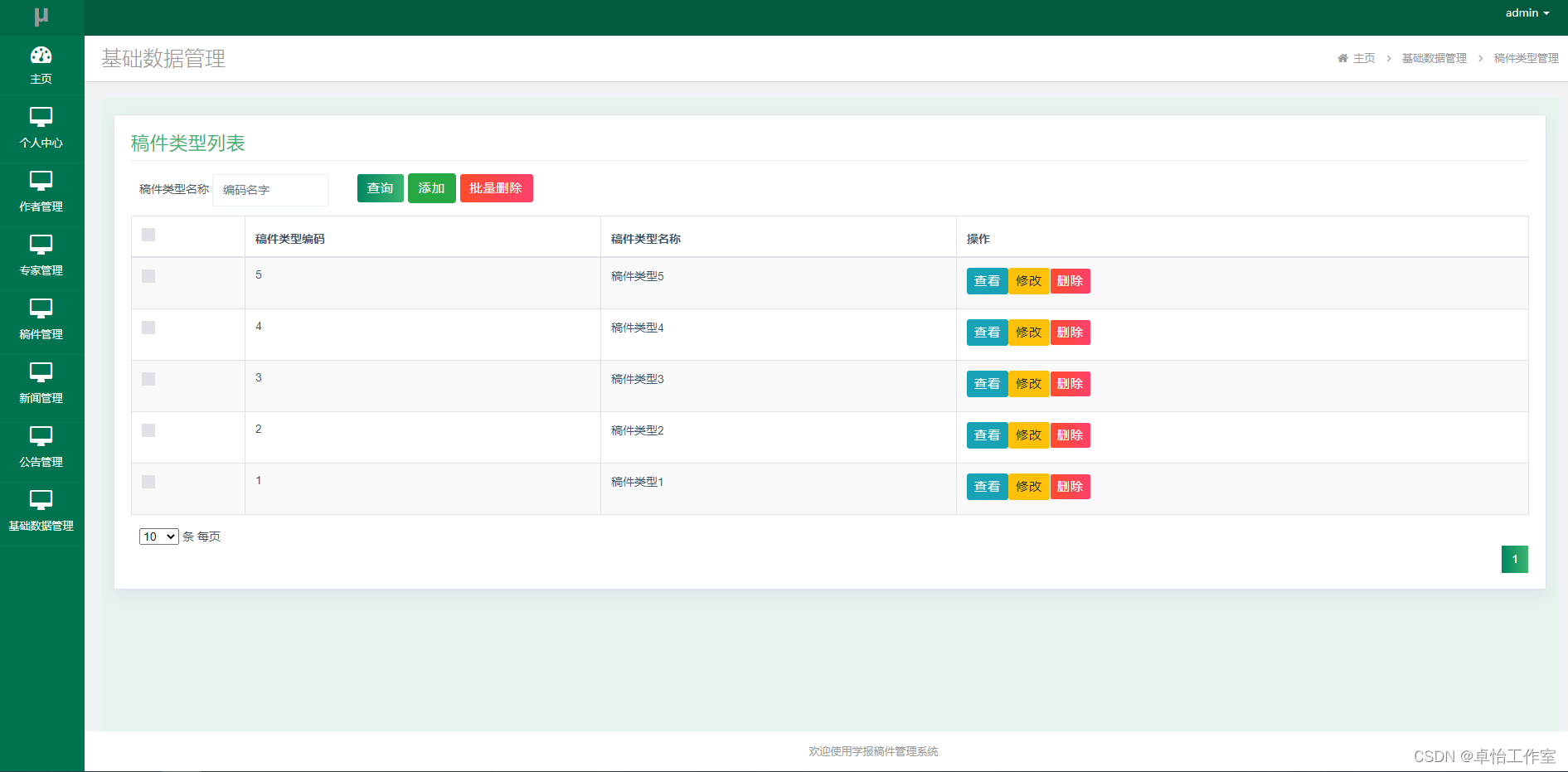The height and width of the screenshot is (772, 1568).
Task: Delete 稿件类型2 using 删除 button
Action: pos(1070,435)
